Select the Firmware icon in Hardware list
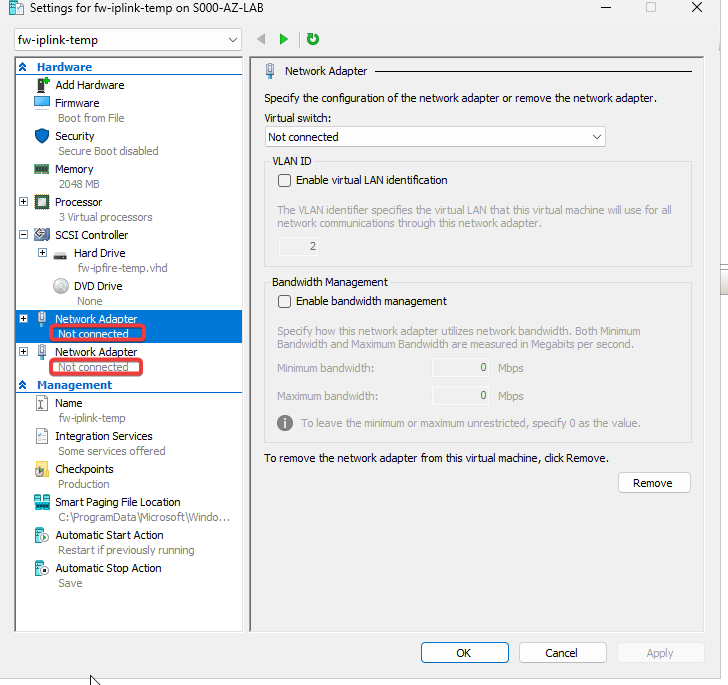The height and width of the screenshot is (685, 728). point(42,102)
